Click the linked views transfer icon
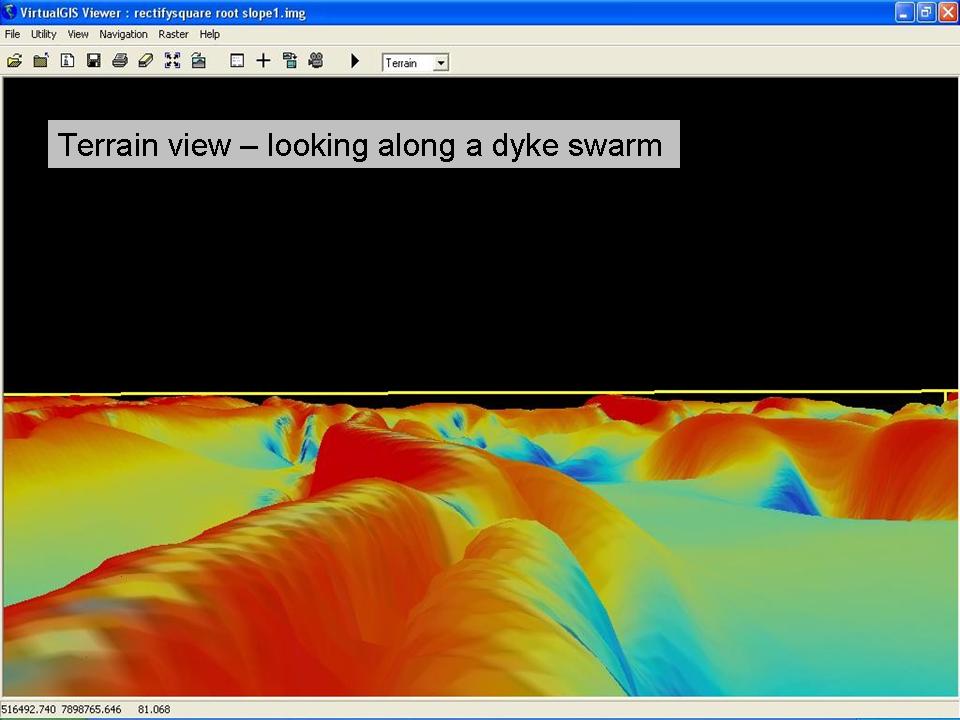 point(290,61)
